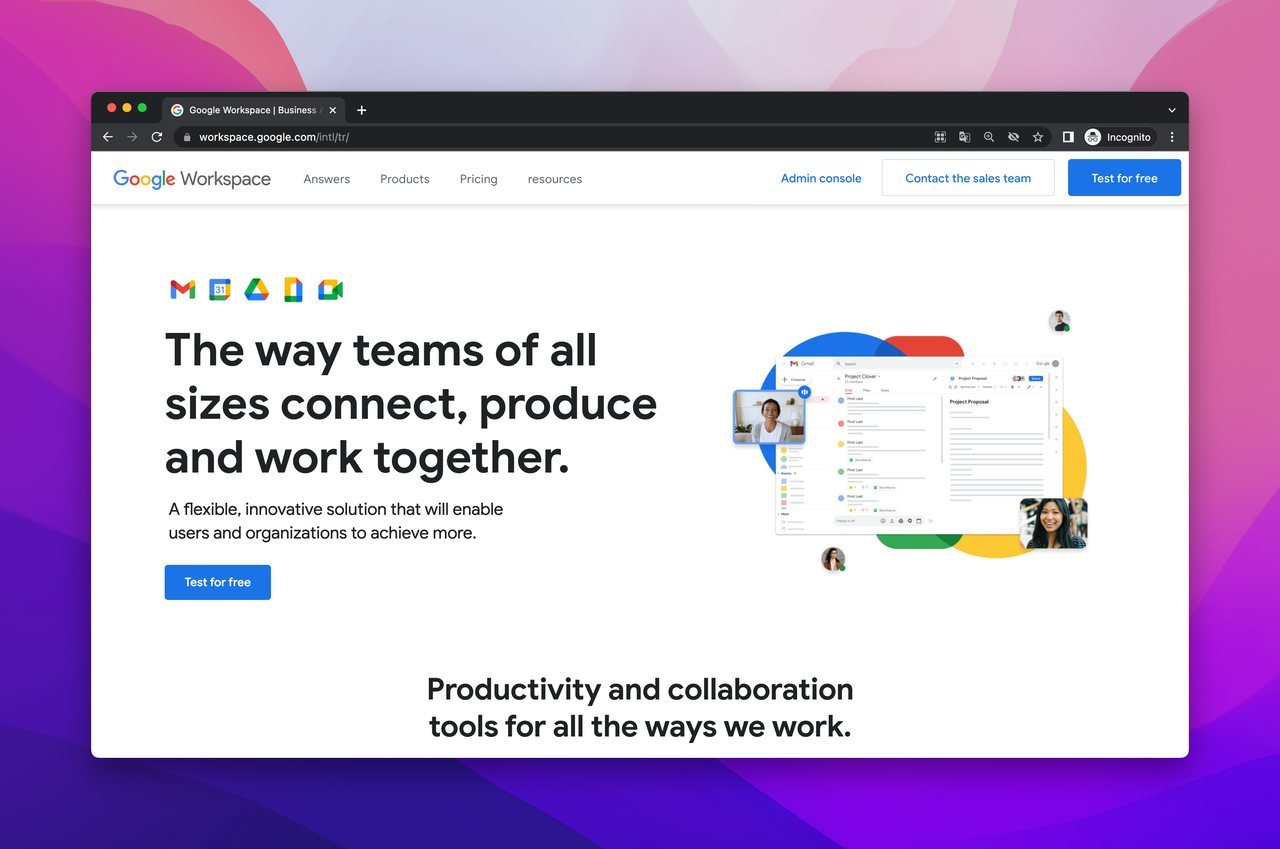Image resolution: width=1280 pixels, height=849 pixels.
Task: Open the Pricing menu item
Action: pos(479,179)
